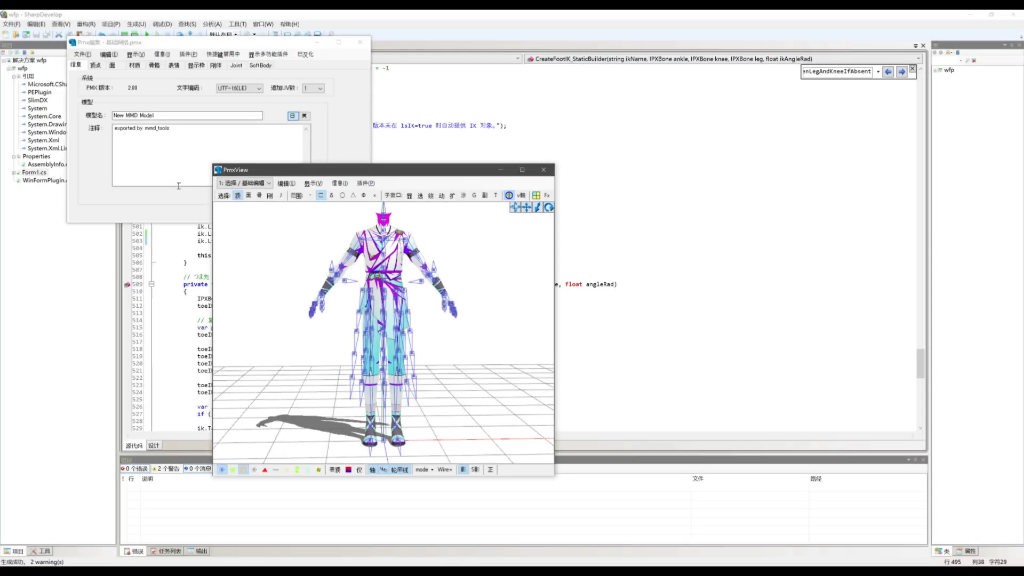Open 已汉化 menu in PmxEditor window
The height and width of the screenshot is (576, 1024).
pyautogui.click(x=305, y=54)
